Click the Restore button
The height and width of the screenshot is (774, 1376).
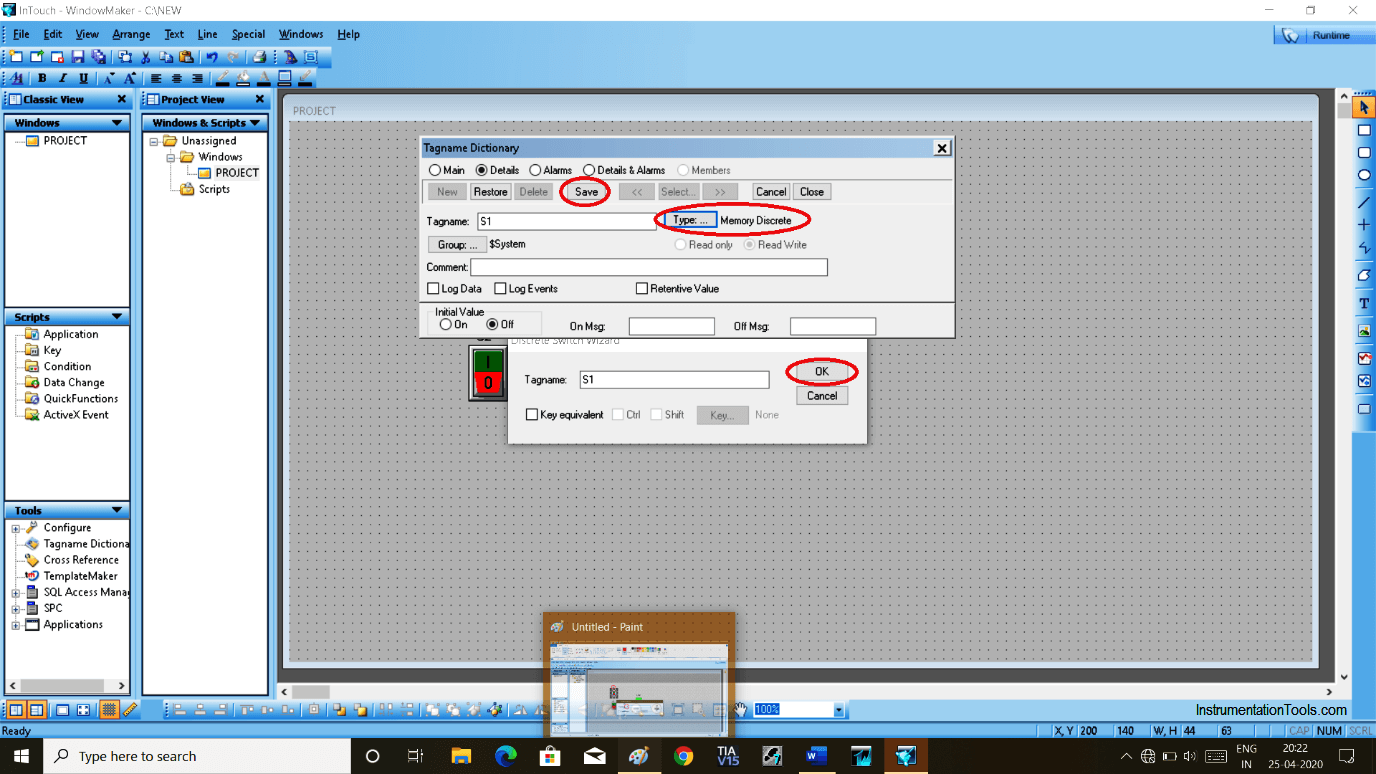pyautogui.click(x=490, y=192)
